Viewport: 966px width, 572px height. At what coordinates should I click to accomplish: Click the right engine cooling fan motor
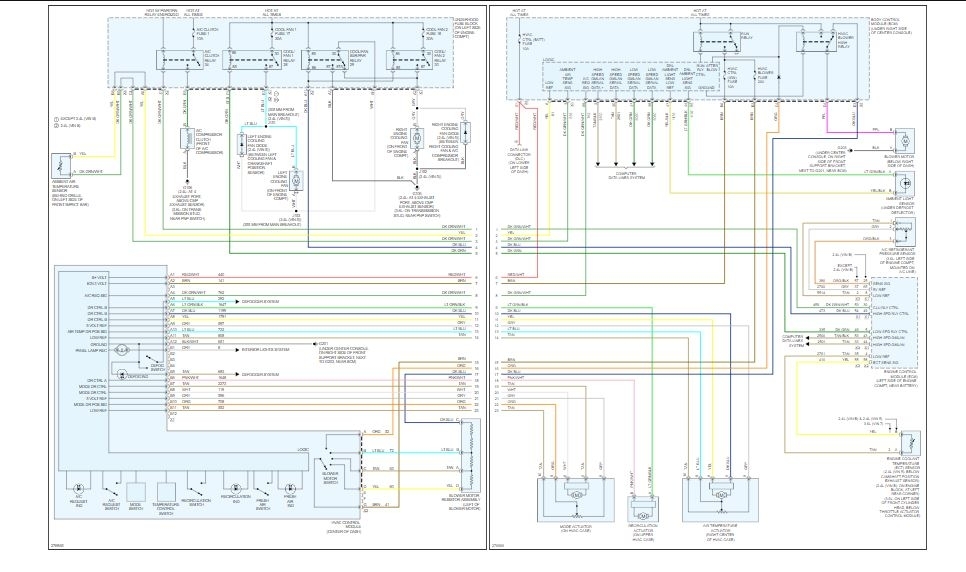(x=417, y=138)
